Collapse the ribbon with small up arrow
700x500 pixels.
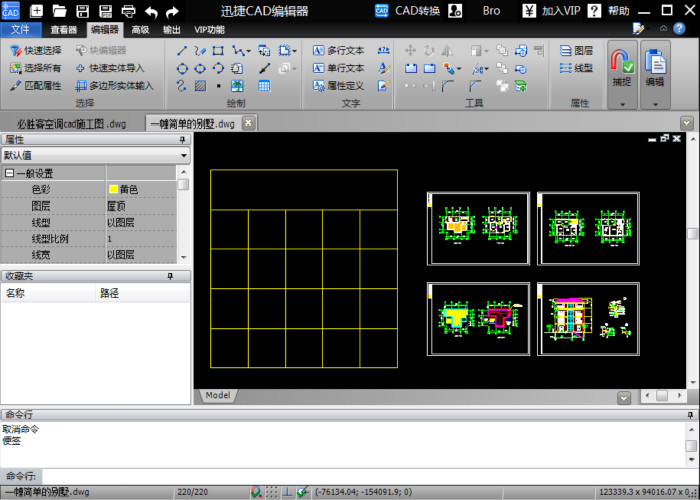[x=663, y=29]
